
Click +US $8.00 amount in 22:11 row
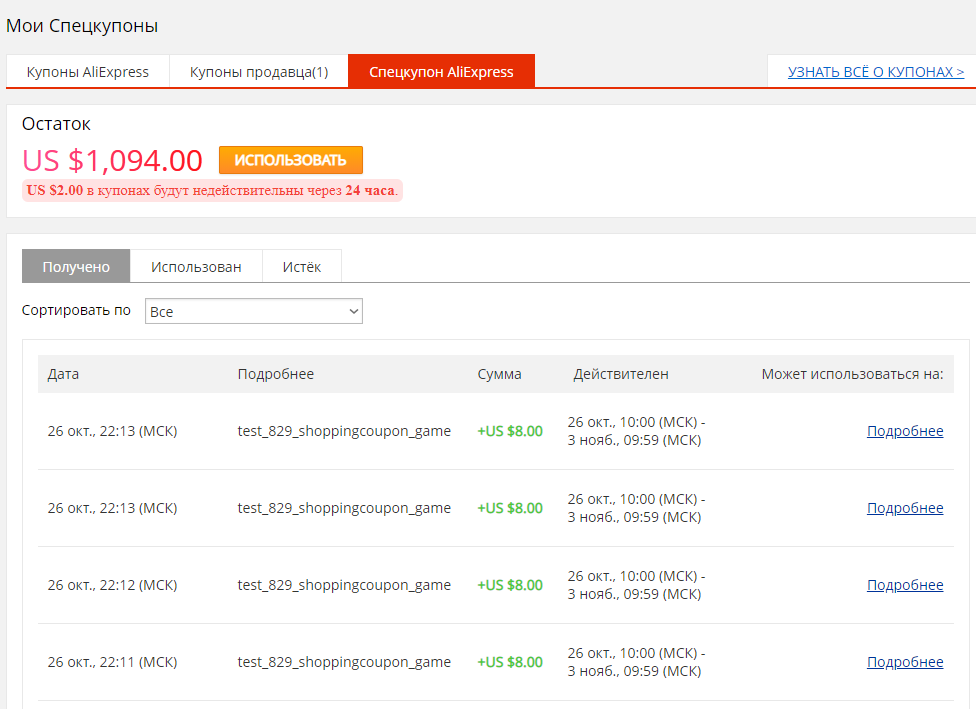[510, 662]
